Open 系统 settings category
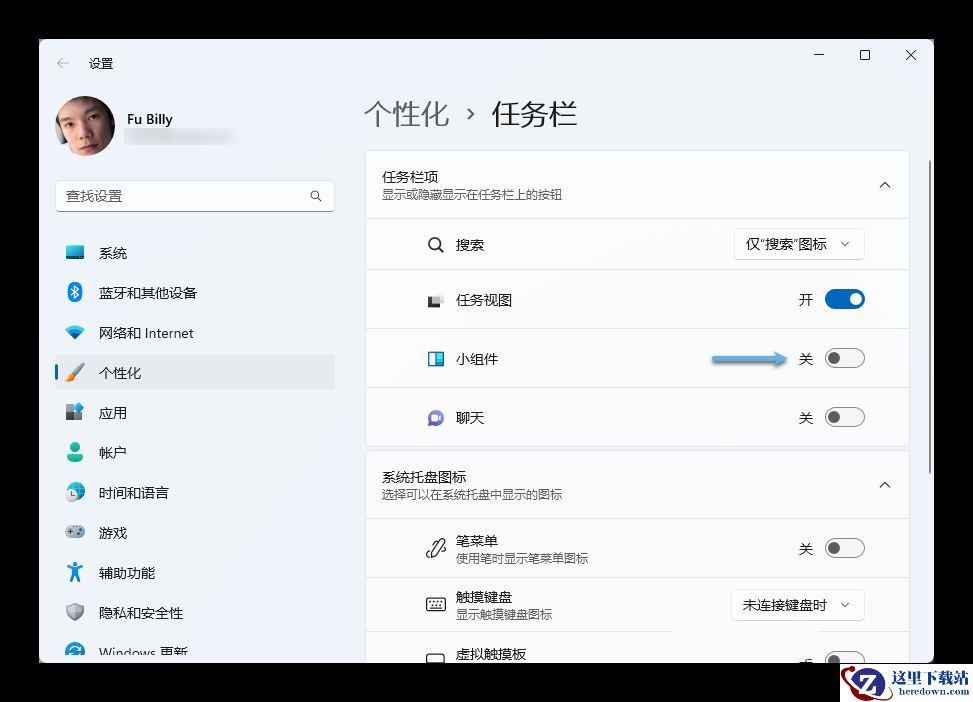973x702 pixels. (195, 253)
